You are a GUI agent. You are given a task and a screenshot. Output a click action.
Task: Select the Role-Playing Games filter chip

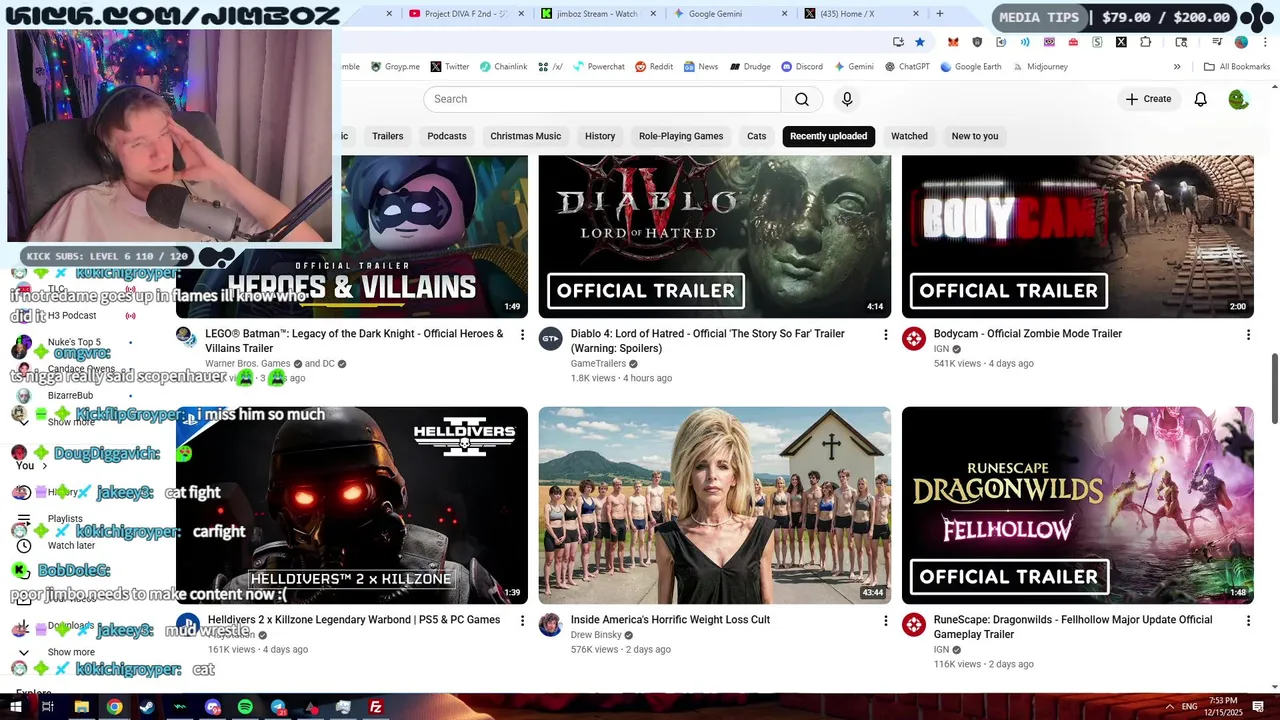(x=681, y=136)
